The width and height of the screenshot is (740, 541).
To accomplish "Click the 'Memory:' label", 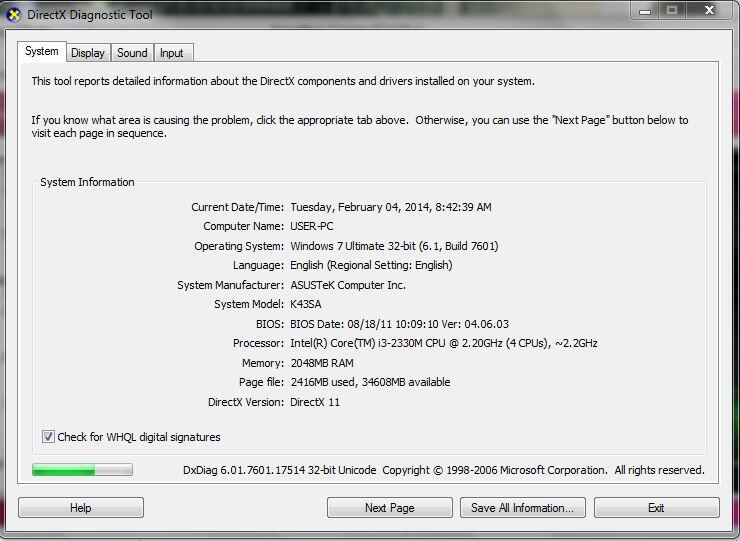I will (263, 363).
